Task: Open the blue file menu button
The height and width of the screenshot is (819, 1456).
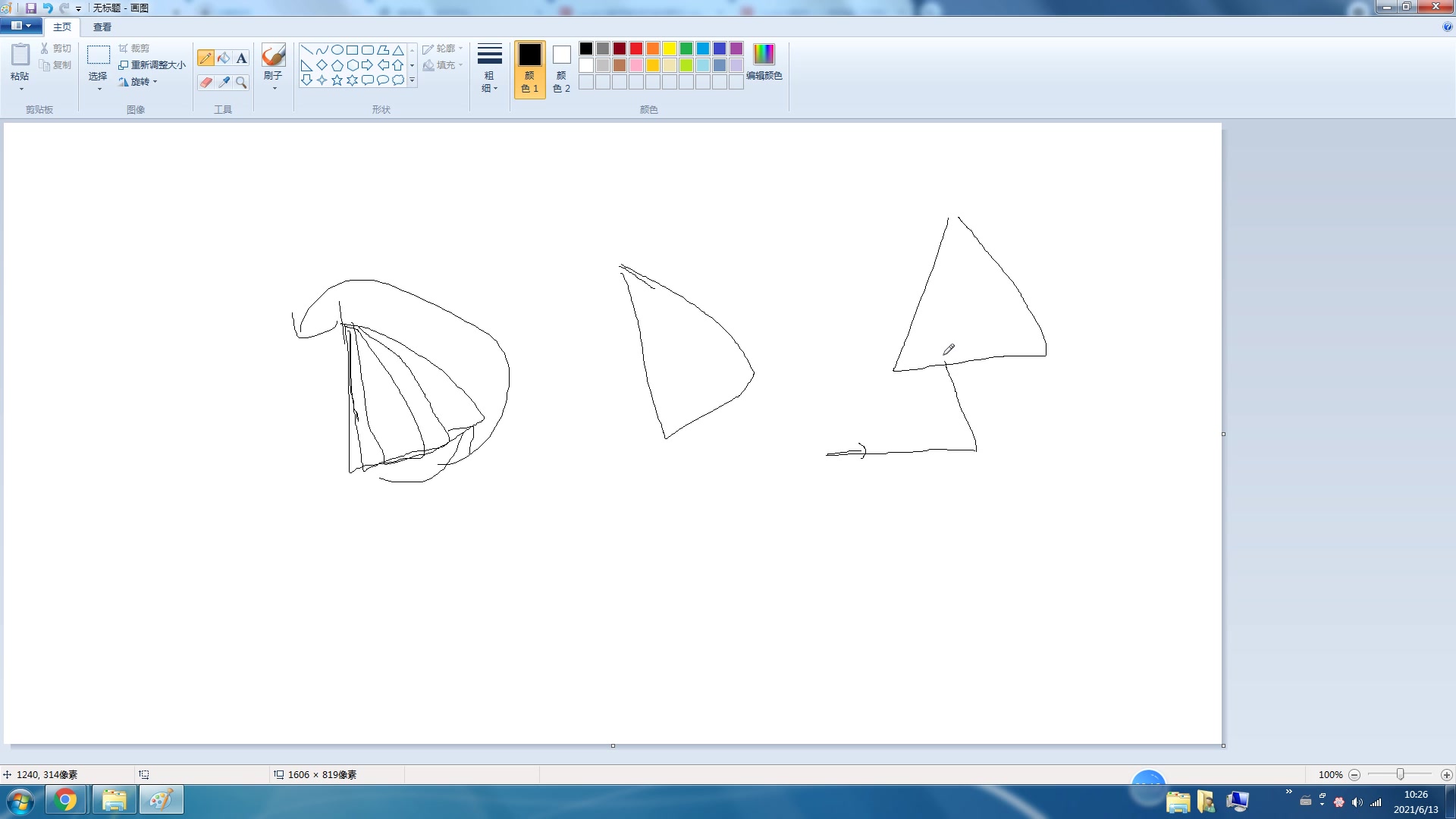Action: (x=20, y=26)
